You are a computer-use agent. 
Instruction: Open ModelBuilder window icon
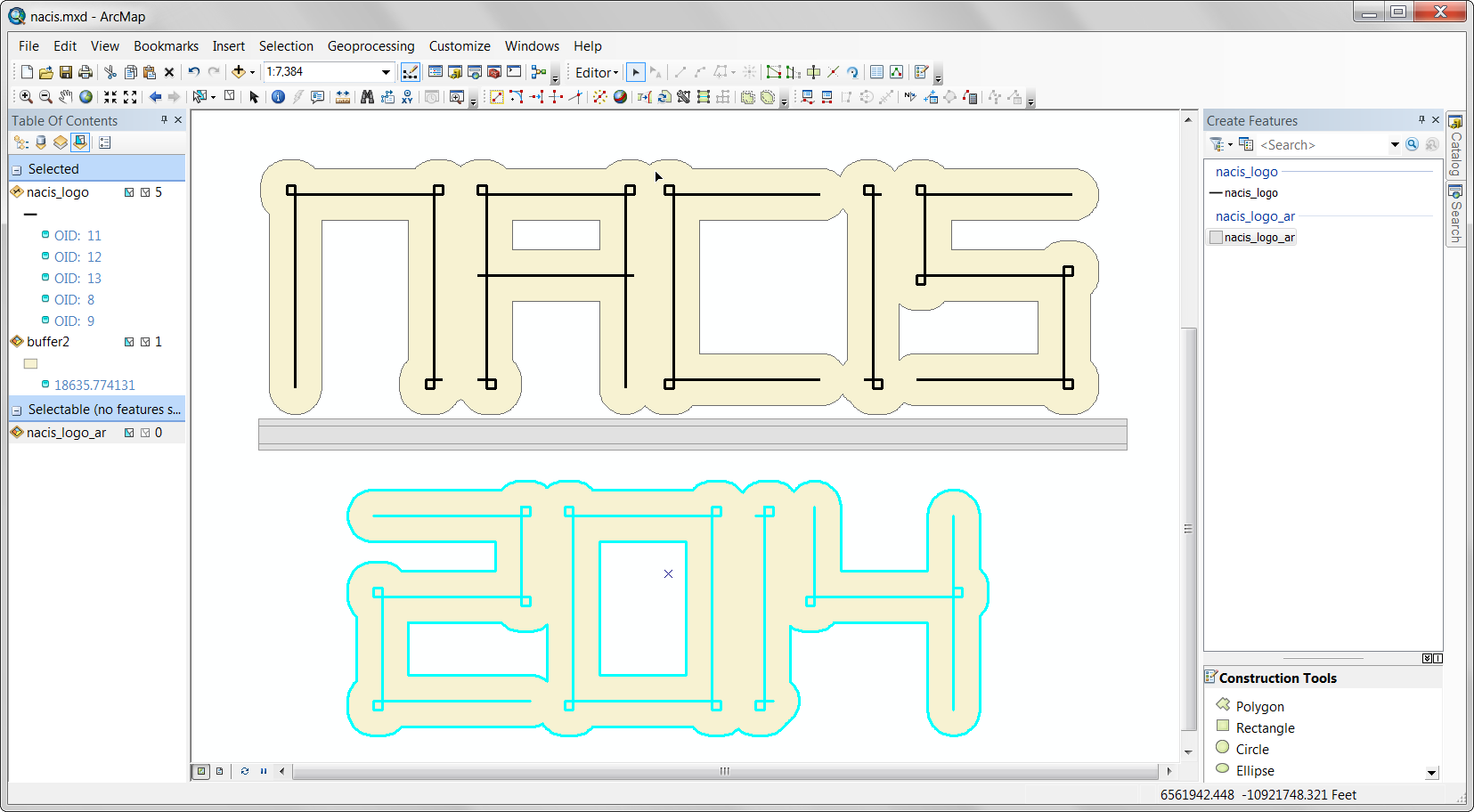pyautogui.click(x=538, y=72)
